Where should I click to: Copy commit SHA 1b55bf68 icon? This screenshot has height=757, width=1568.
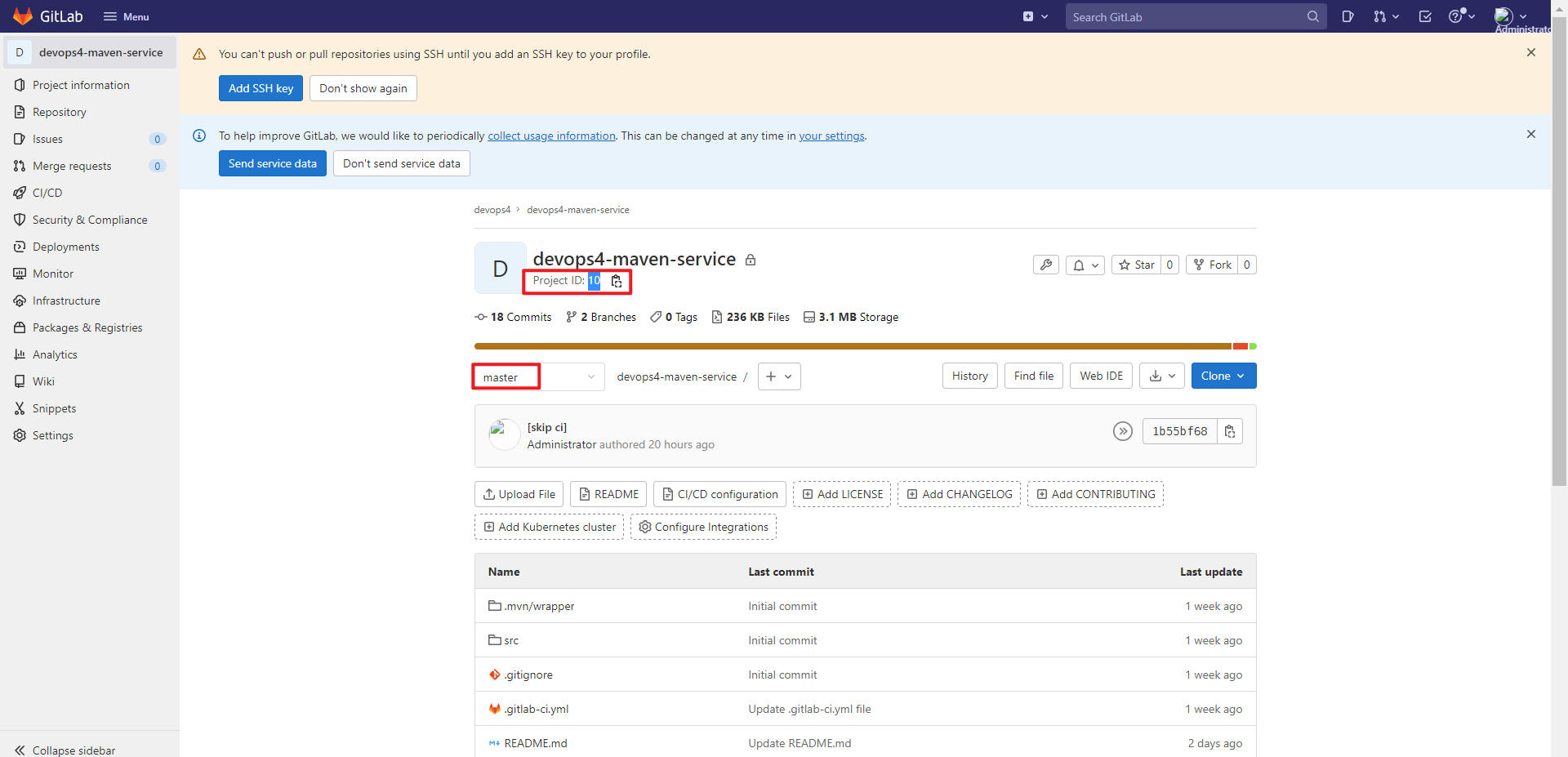(x=1230, y=431)
